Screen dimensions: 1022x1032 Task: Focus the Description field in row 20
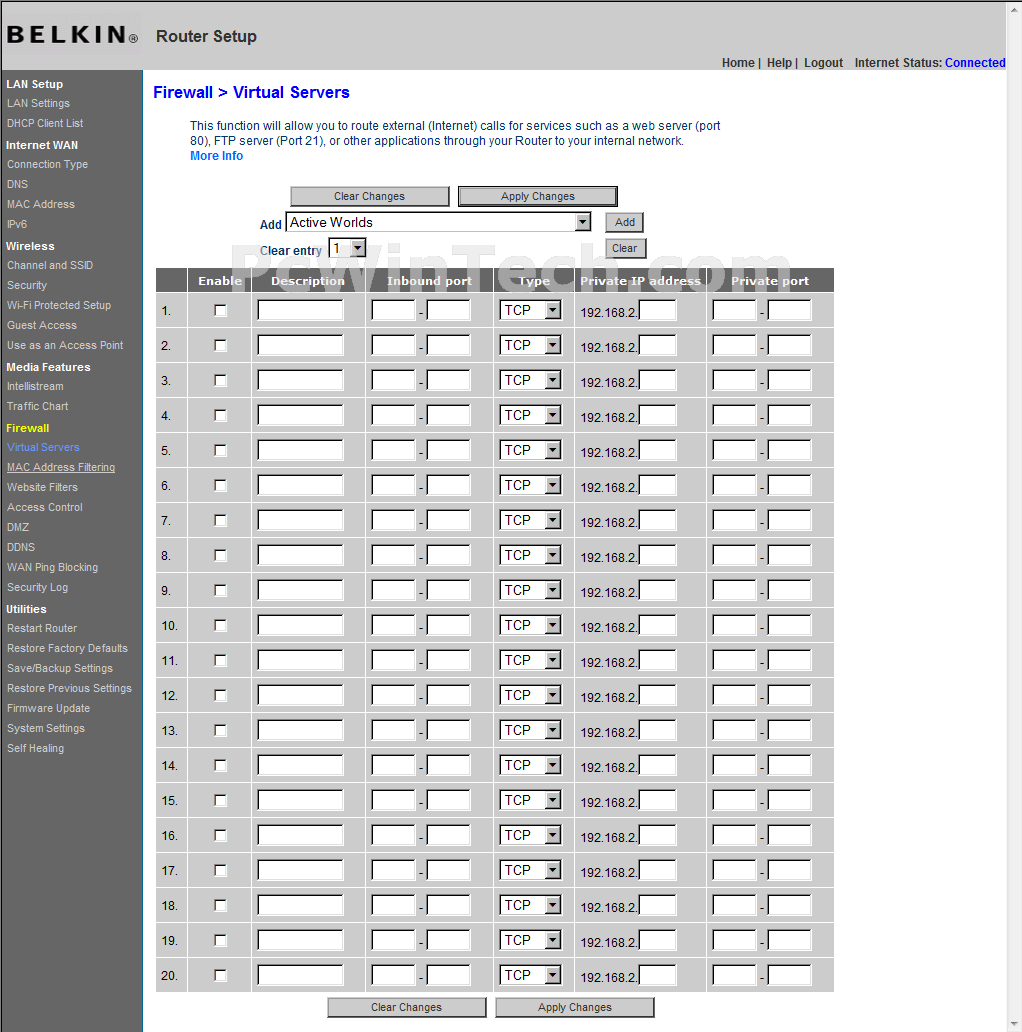[x=300, y=975]
